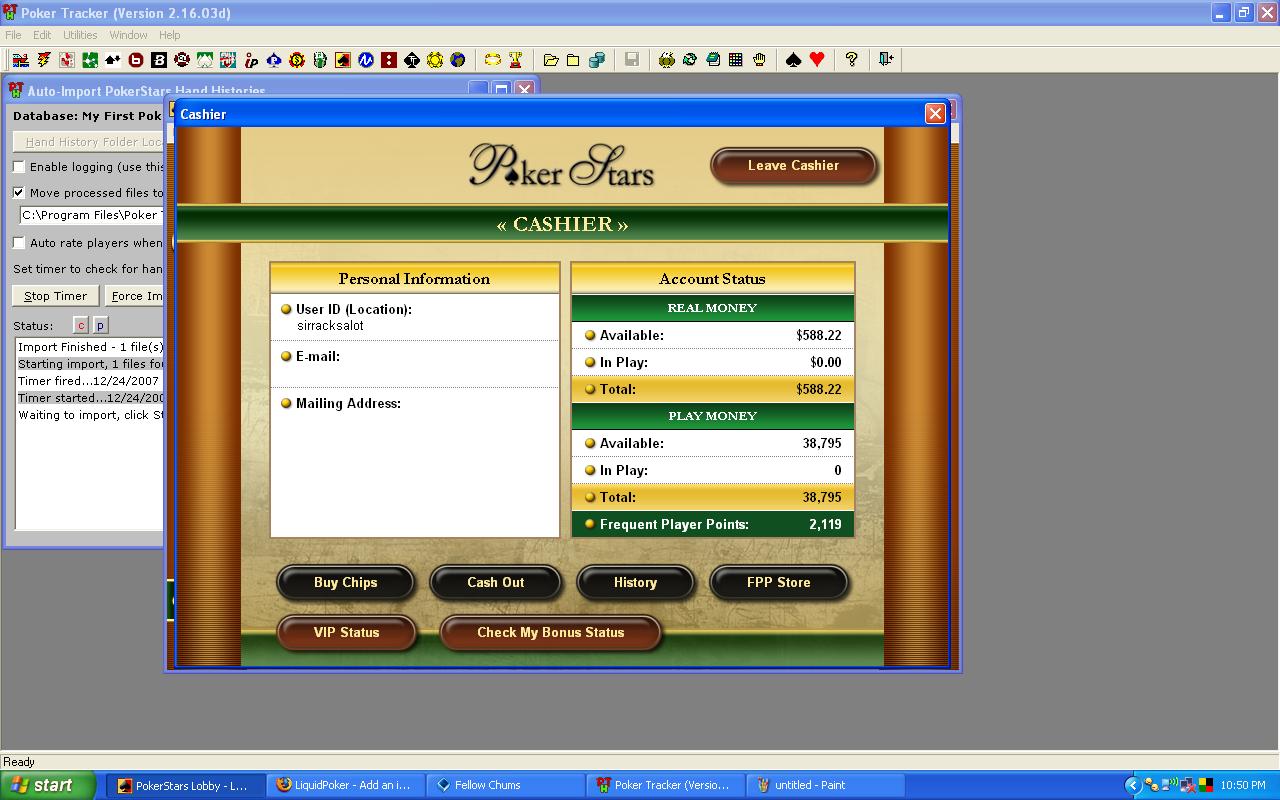Click 'Import Finished - 1 file(s)' status line
1280x800 pixels.
[90, 347]
